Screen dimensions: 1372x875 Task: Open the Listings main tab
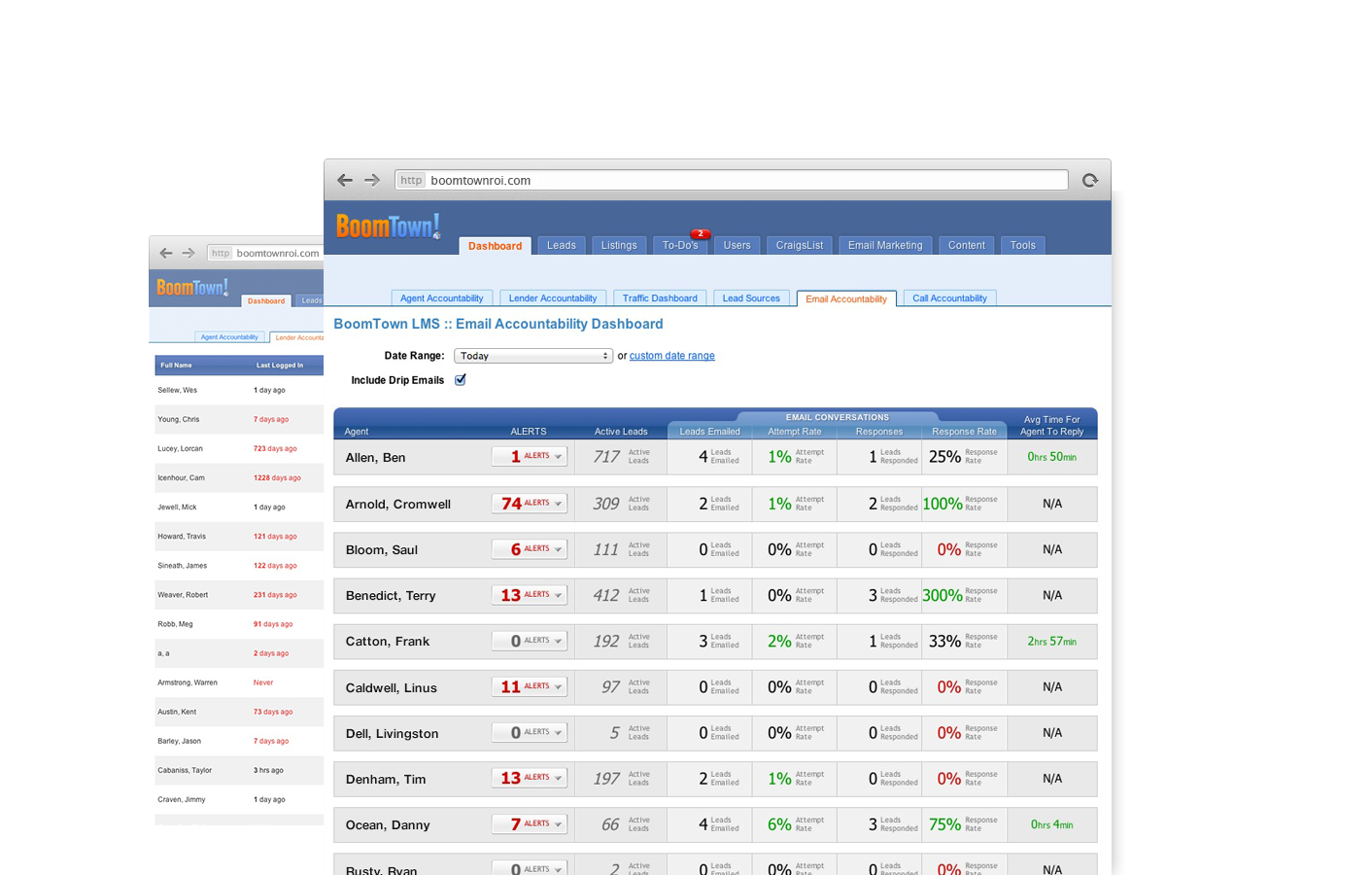tap(619, 246)
